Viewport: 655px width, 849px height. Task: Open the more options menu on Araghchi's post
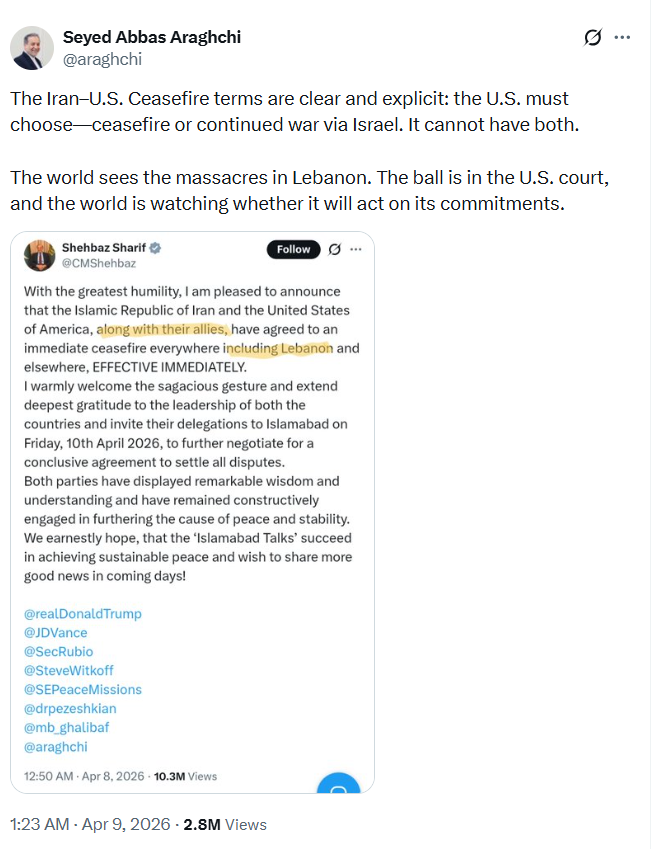pos(622,38)
